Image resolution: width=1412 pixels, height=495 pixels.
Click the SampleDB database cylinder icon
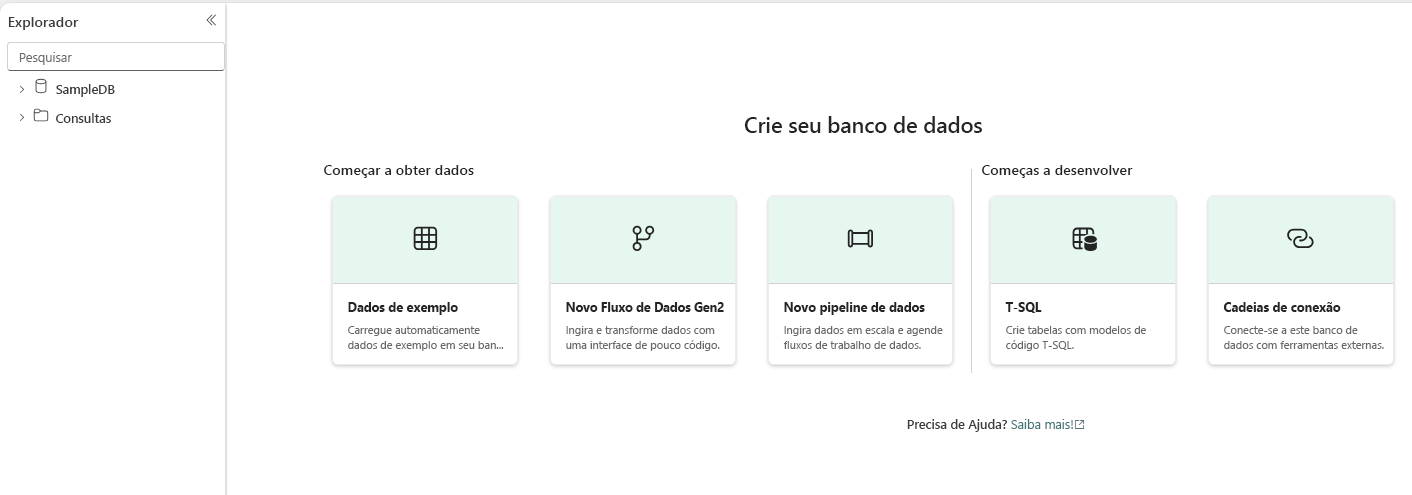(x=41, y=87)
